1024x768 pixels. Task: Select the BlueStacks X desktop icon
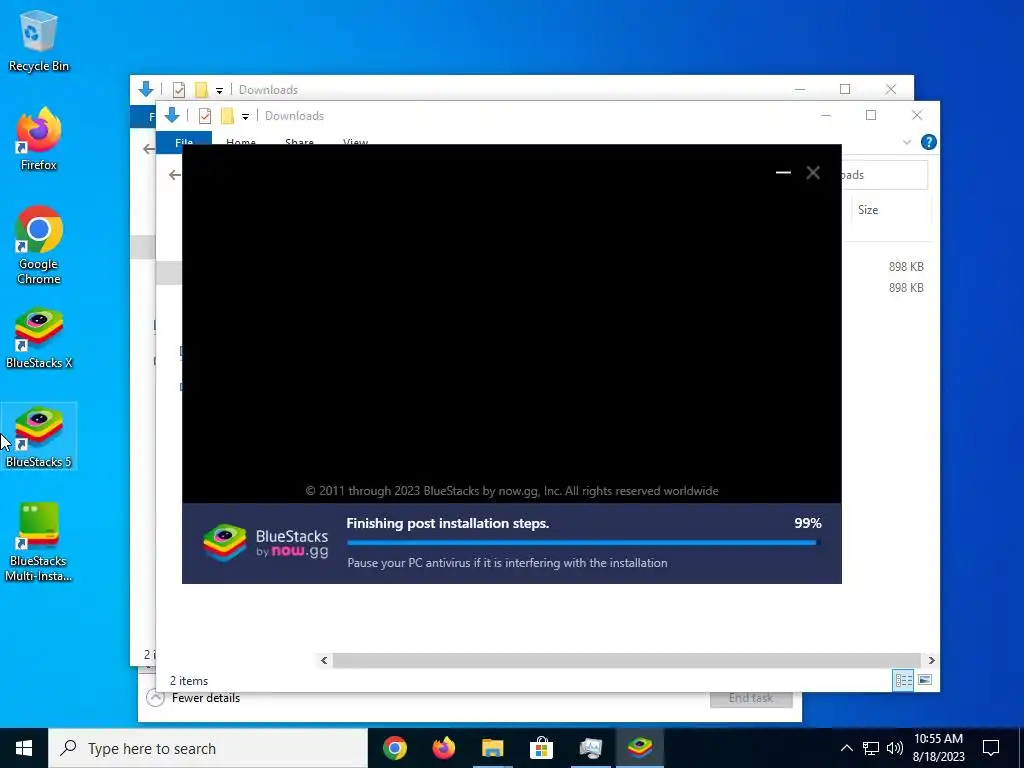(x=39, y=338)
